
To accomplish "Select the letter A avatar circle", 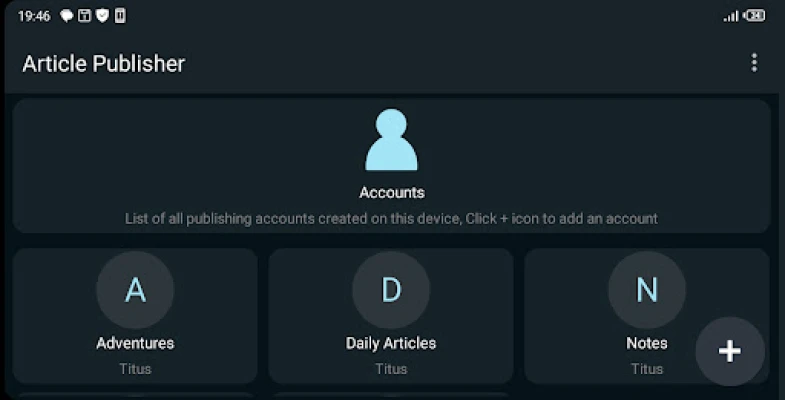I will pos(135,290).
